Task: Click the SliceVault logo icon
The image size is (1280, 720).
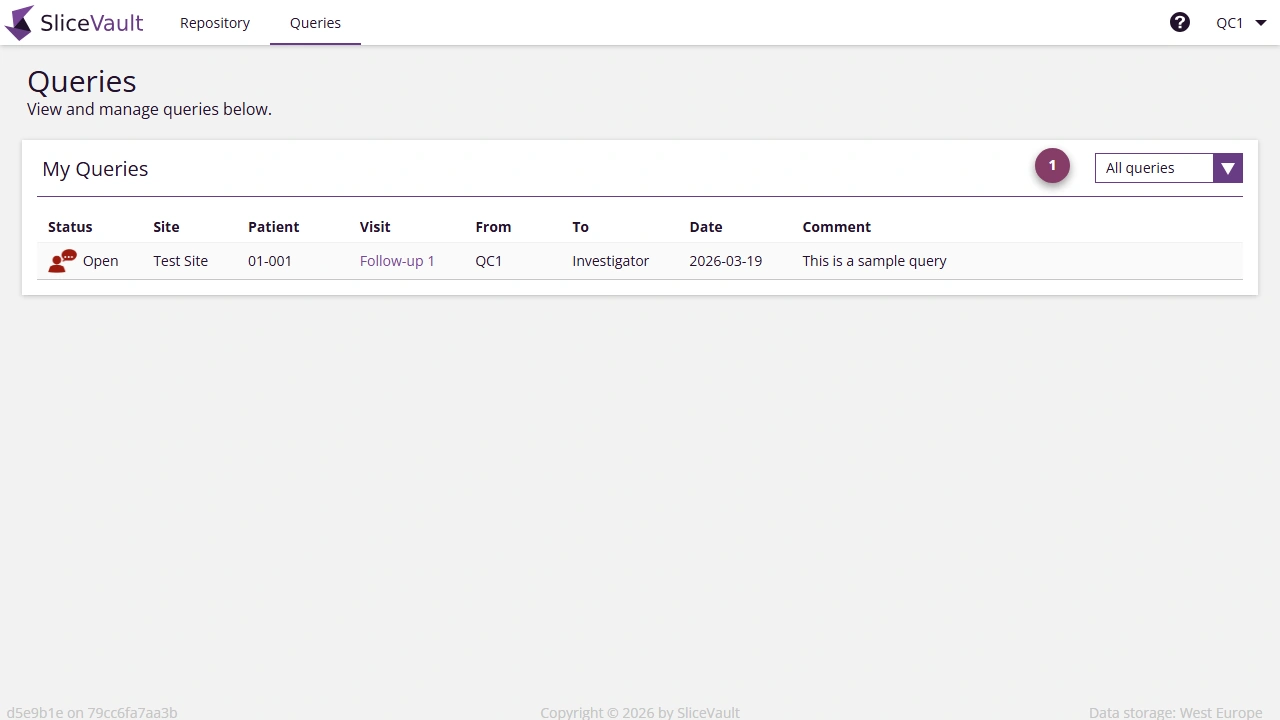Action: [x=18, y=22]
